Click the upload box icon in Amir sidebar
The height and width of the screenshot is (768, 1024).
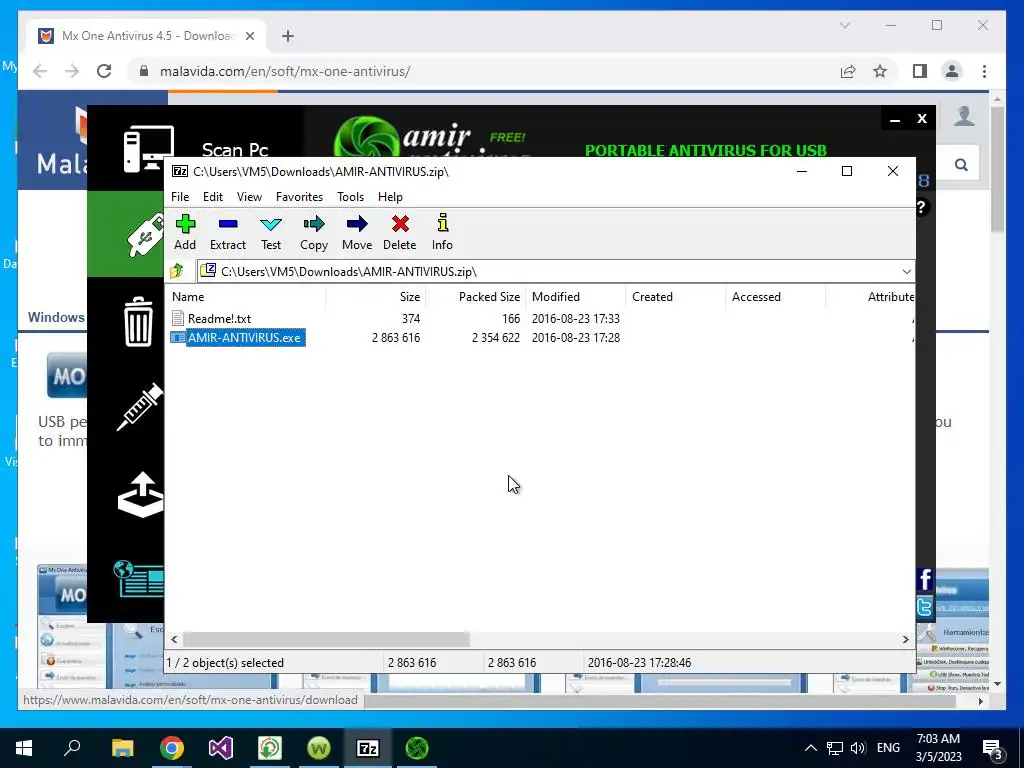(x=140, y=494)
